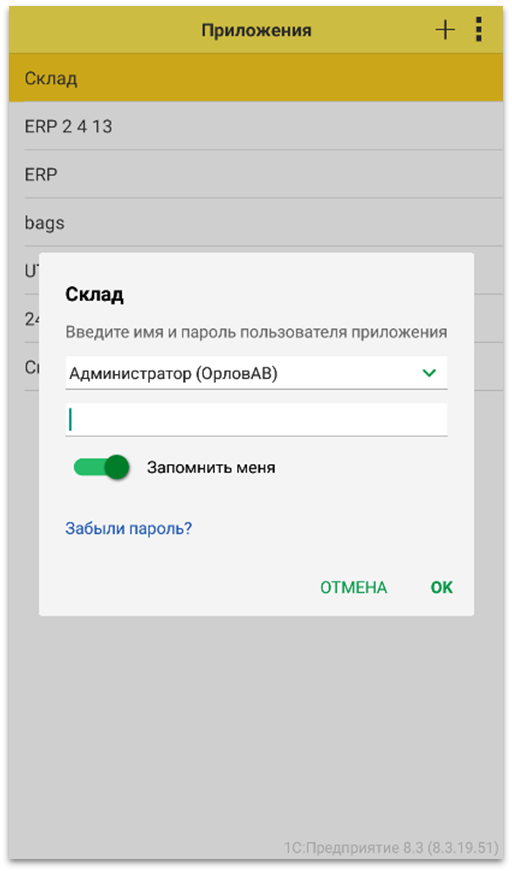Open the Администратор (ОрловАВ) user combo box
Screen dimensions: 512x871
(256, 373)
